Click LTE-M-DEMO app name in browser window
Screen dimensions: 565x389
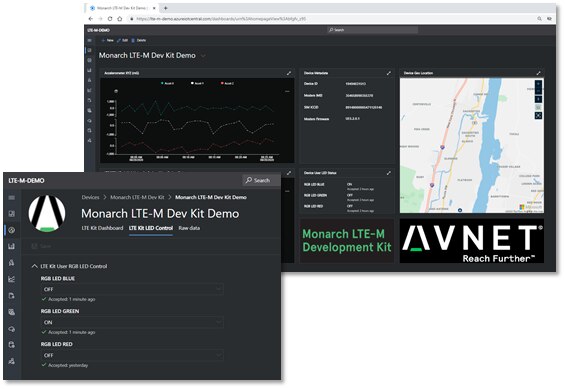tap(98, 30)
